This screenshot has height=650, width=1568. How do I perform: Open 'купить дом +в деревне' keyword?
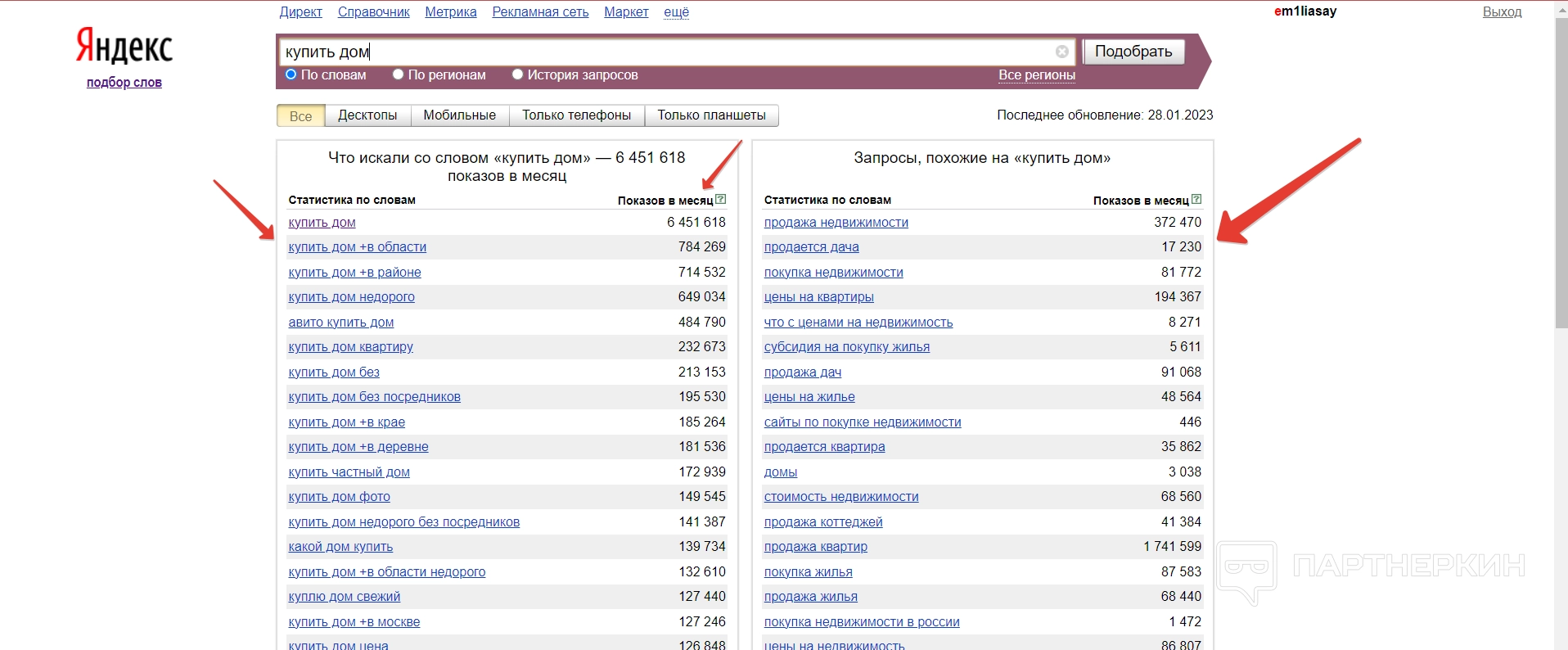(358, 447)
